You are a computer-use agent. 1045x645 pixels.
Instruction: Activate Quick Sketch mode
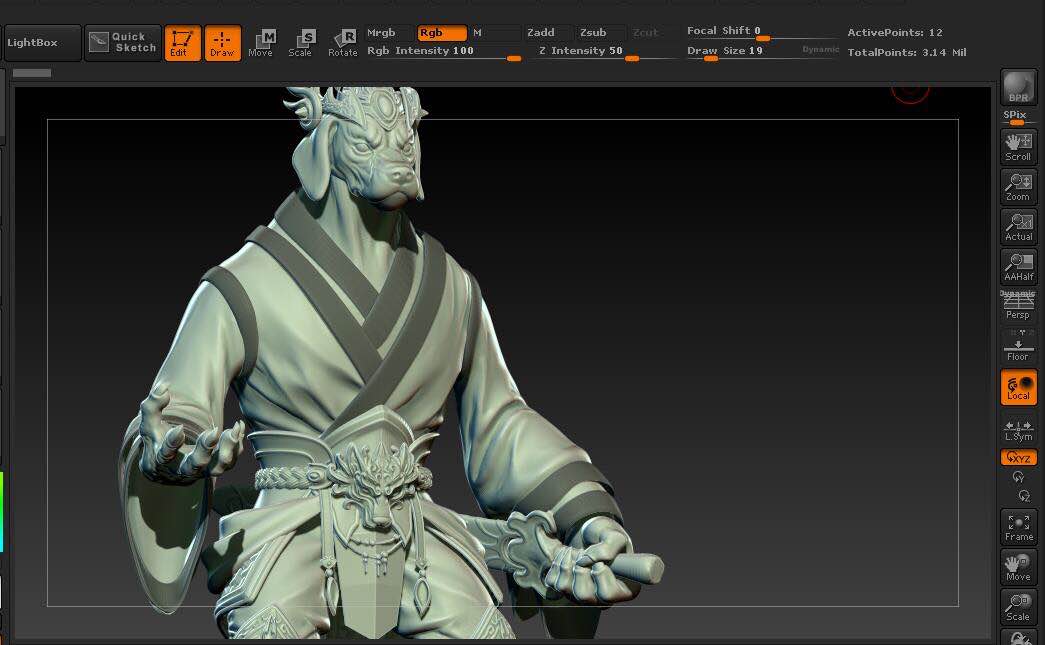tap(123, 43)
